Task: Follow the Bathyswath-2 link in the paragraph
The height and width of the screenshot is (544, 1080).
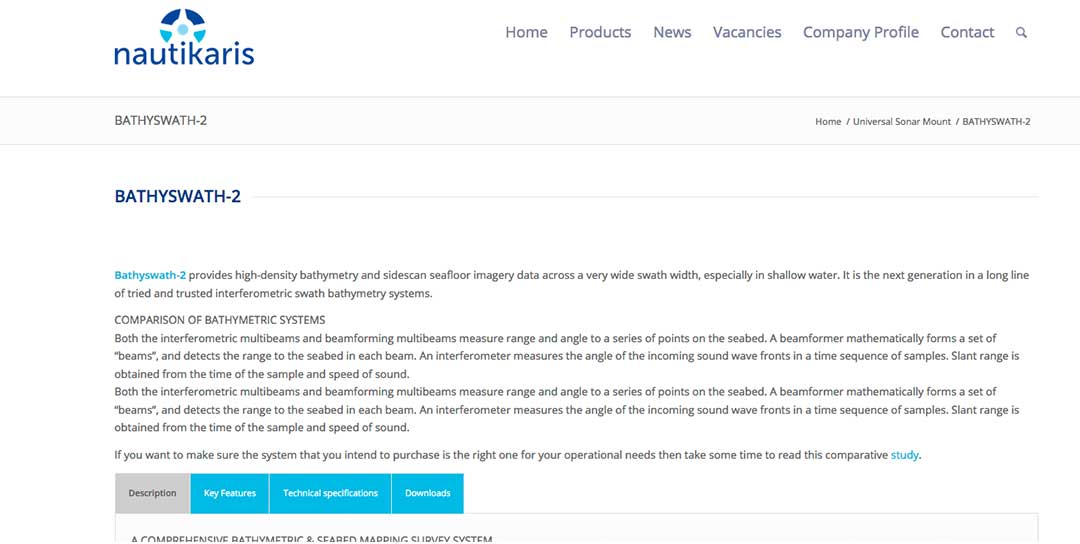Action: tap(150, 275)
